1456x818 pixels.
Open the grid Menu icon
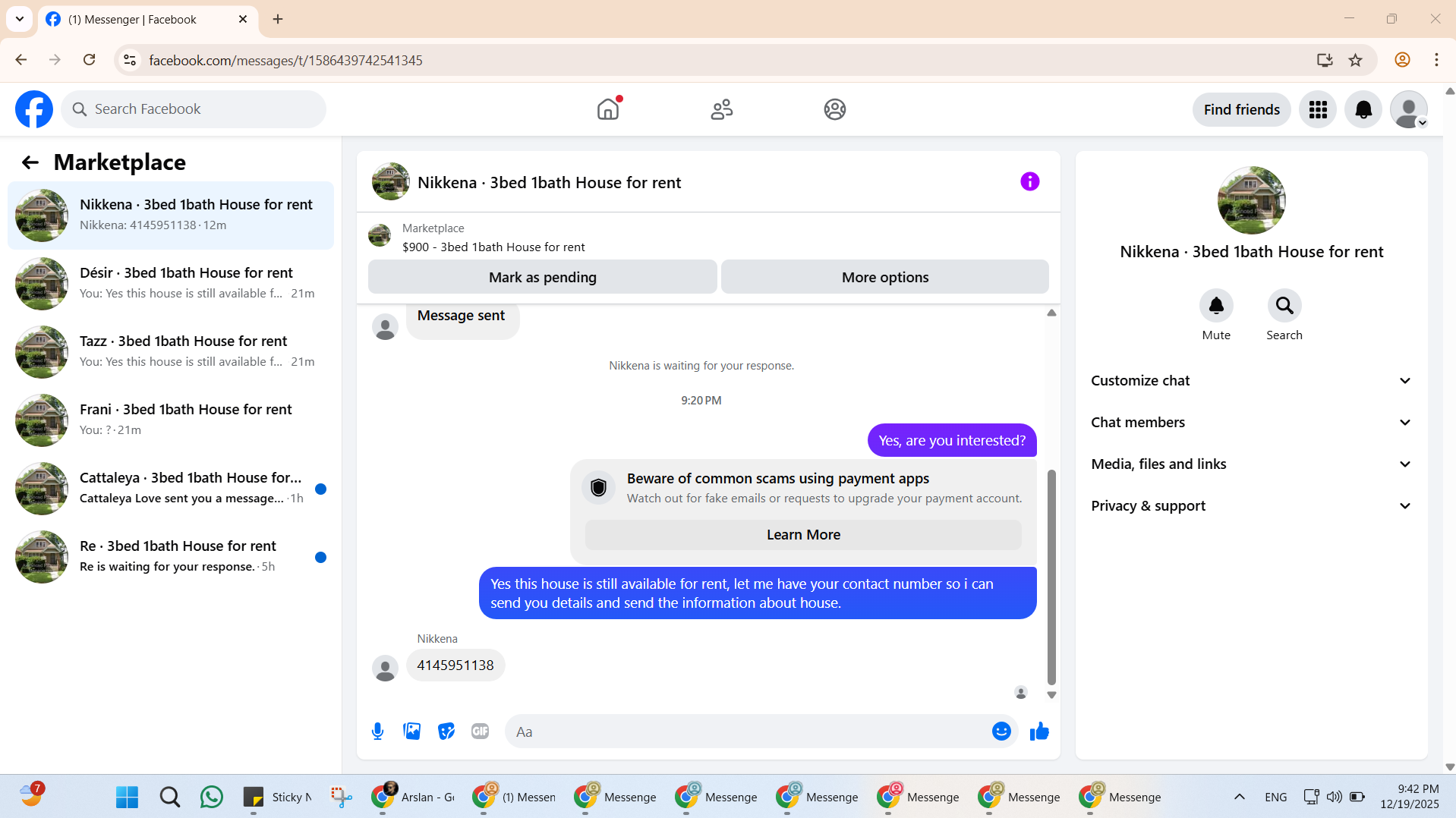(1318, 110)
